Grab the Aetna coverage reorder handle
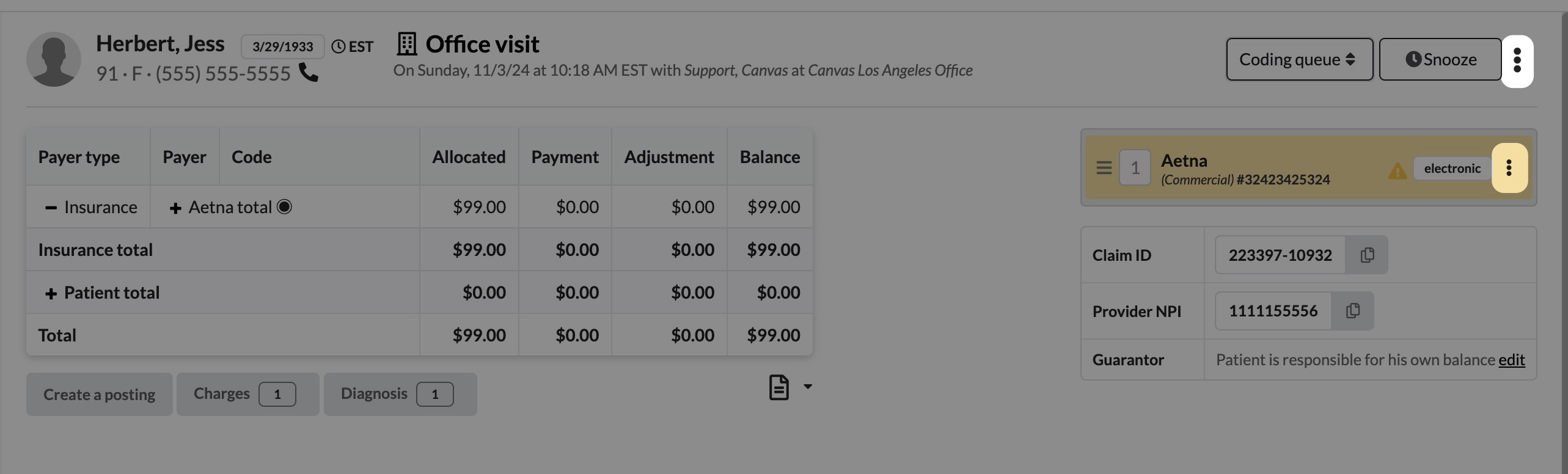1568x474 pixels. click(1104, 167)
